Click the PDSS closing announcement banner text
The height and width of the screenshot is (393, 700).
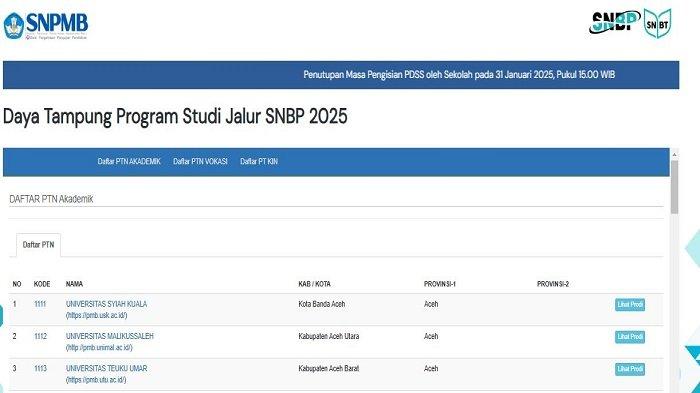(459, 75)
